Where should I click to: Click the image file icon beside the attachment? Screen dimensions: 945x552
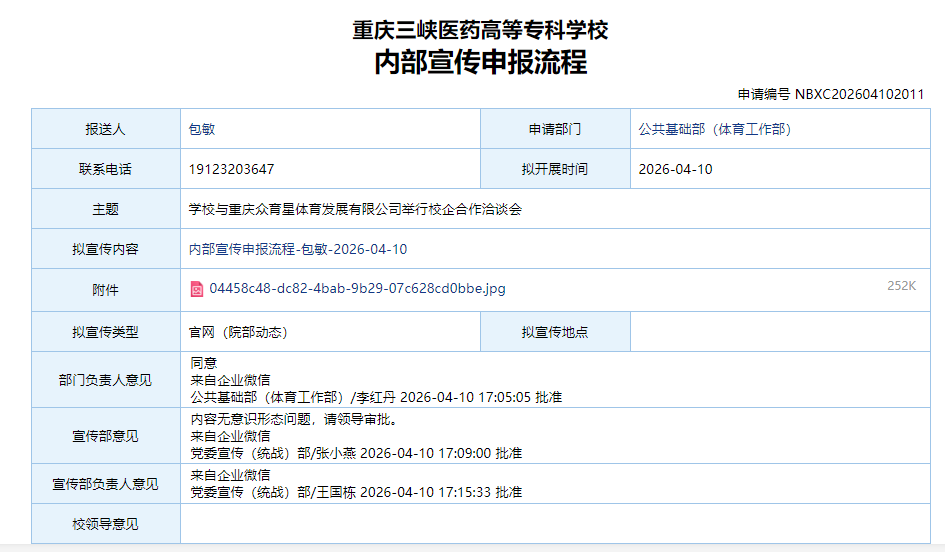tap(197, 289)
